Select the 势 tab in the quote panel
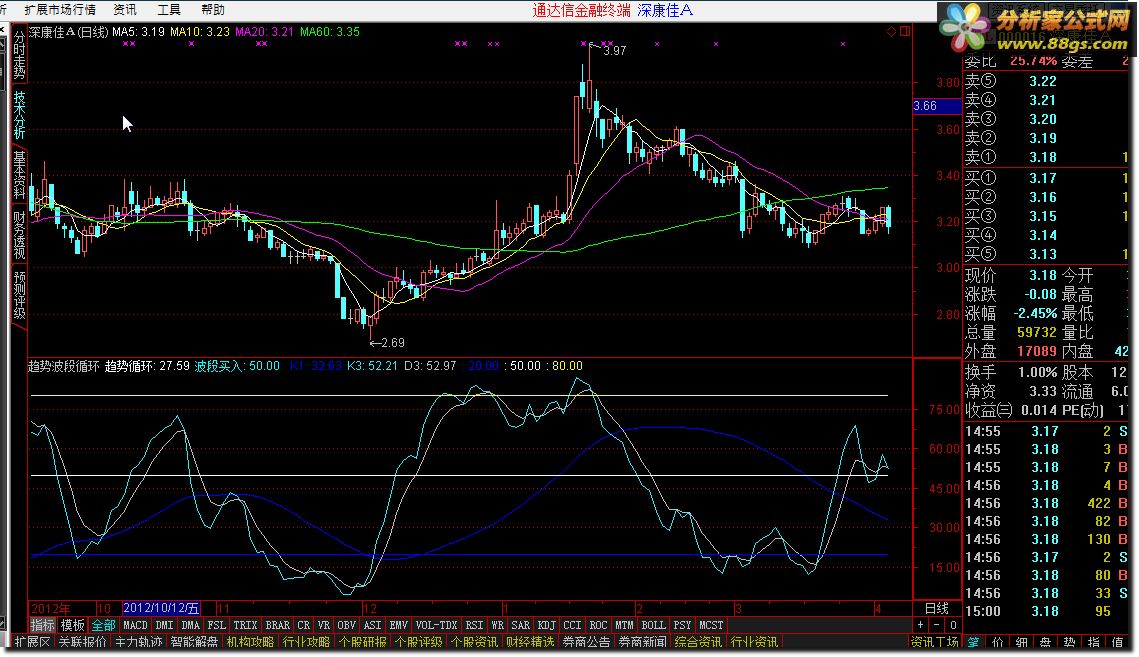Screen dimensions: 1139x657 (1069, 642)
